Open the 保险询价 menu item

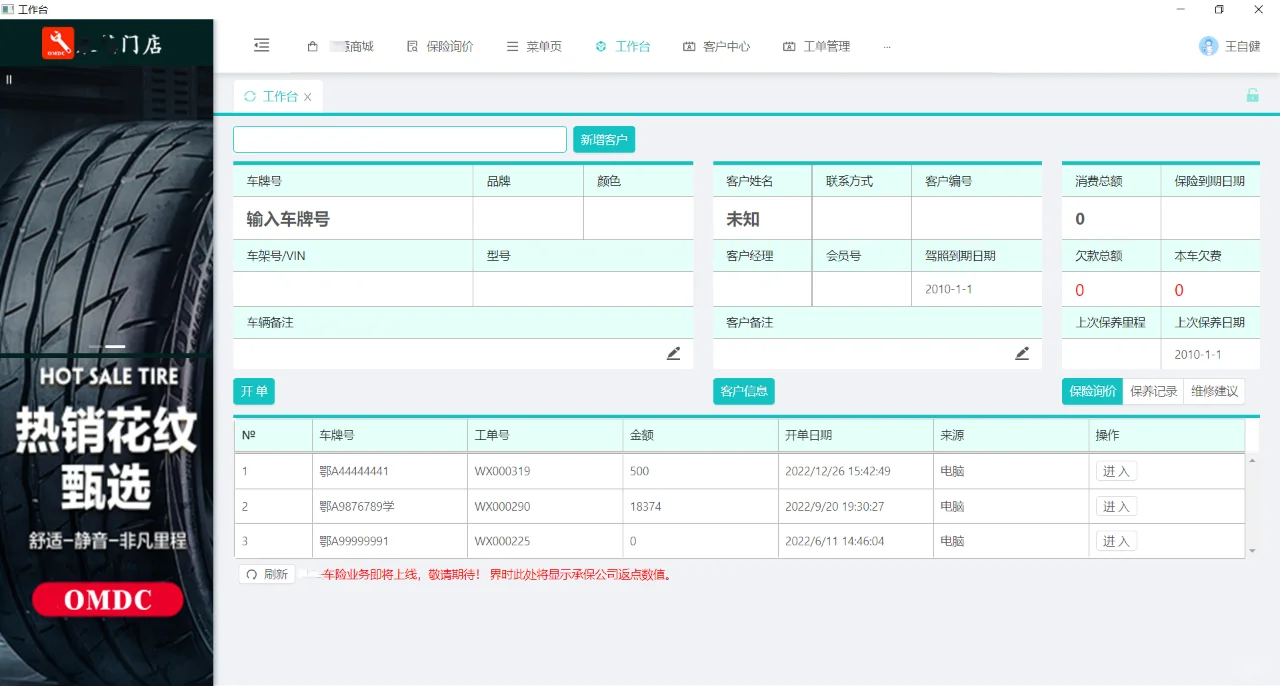click(440, 46)
